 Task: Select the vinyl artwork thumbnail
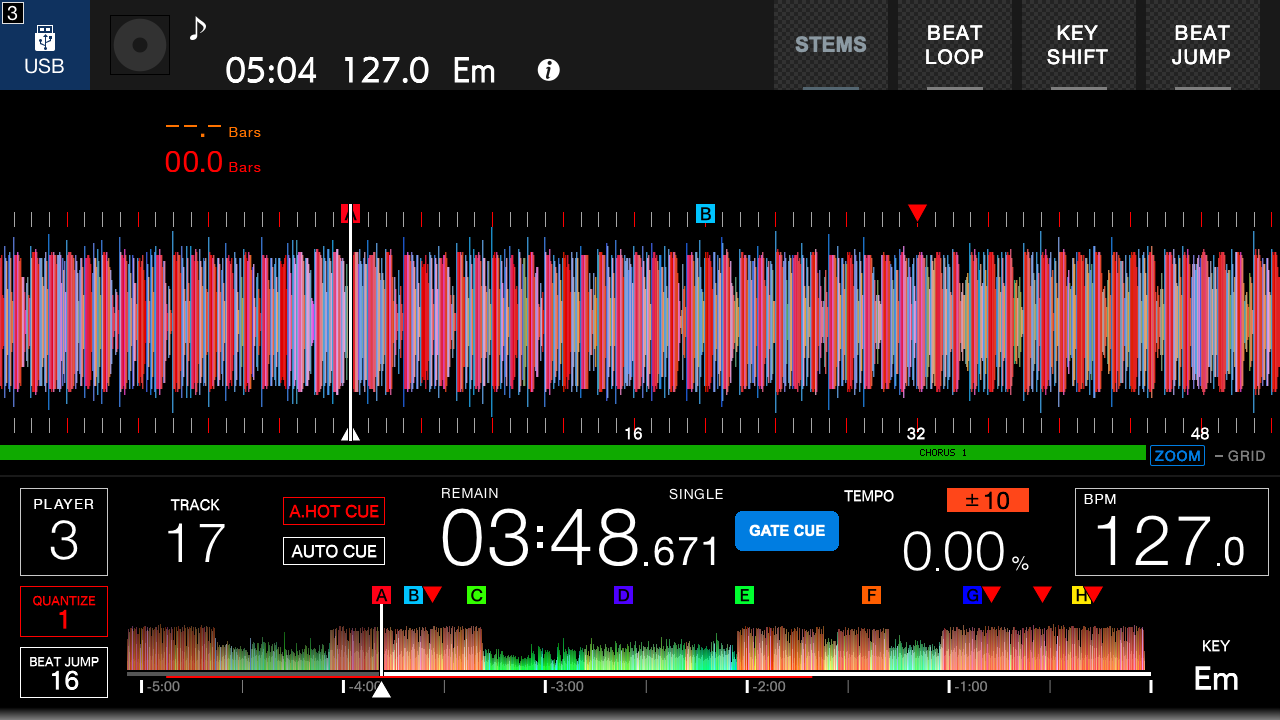pyautogui.click(x=140, y=45)
